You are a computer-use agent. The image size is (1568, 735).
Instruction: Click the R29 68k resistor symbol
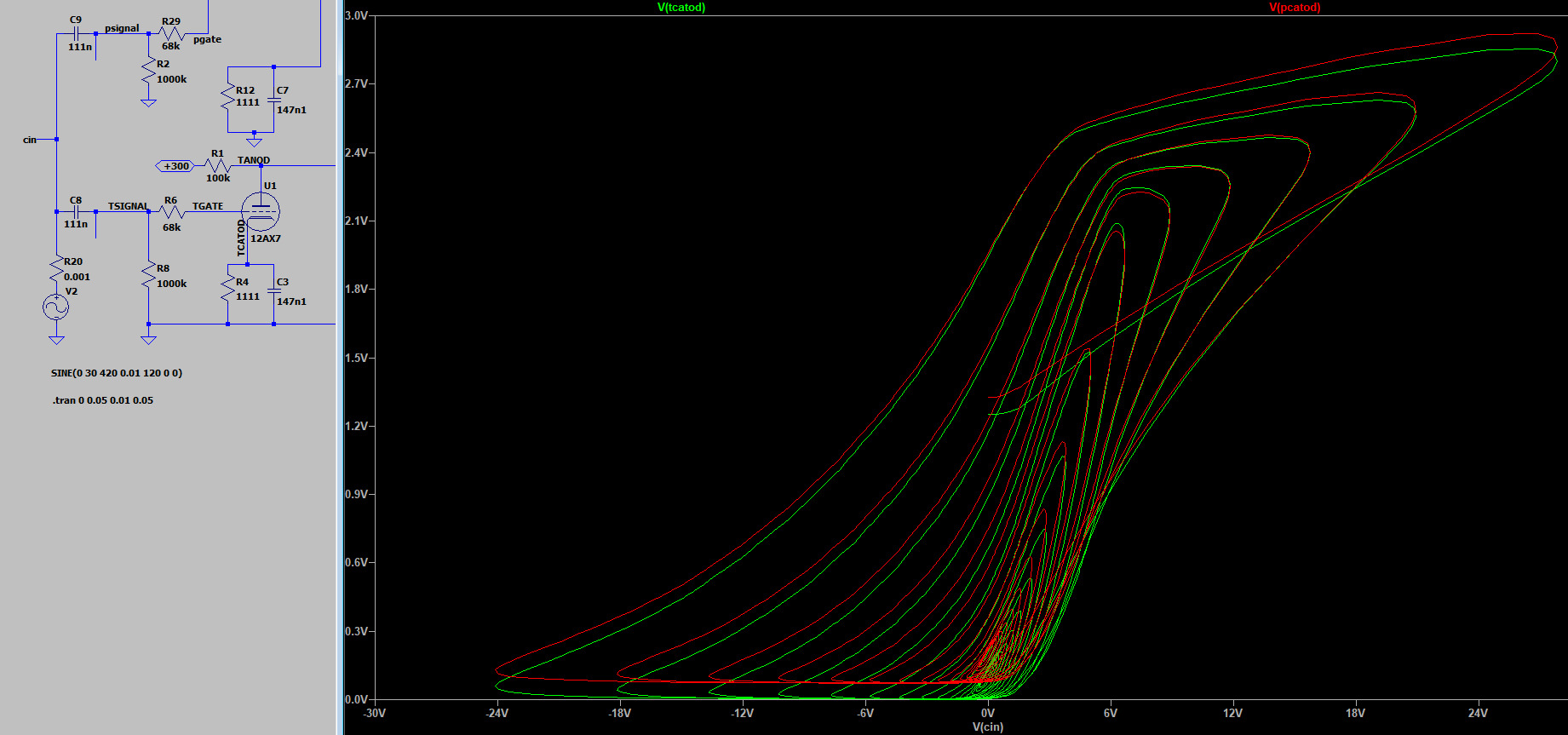point(171,34)
